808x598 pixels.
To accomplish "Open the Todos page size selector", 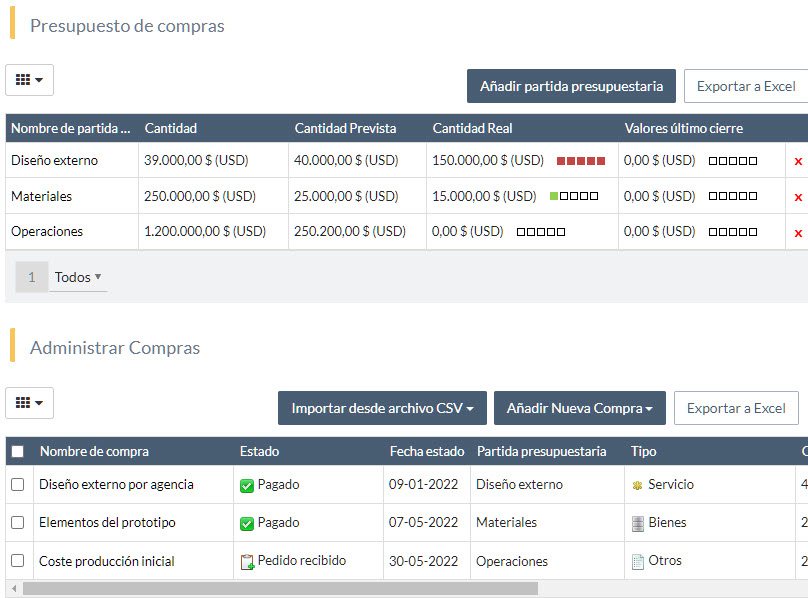I will tap(78, 277).
